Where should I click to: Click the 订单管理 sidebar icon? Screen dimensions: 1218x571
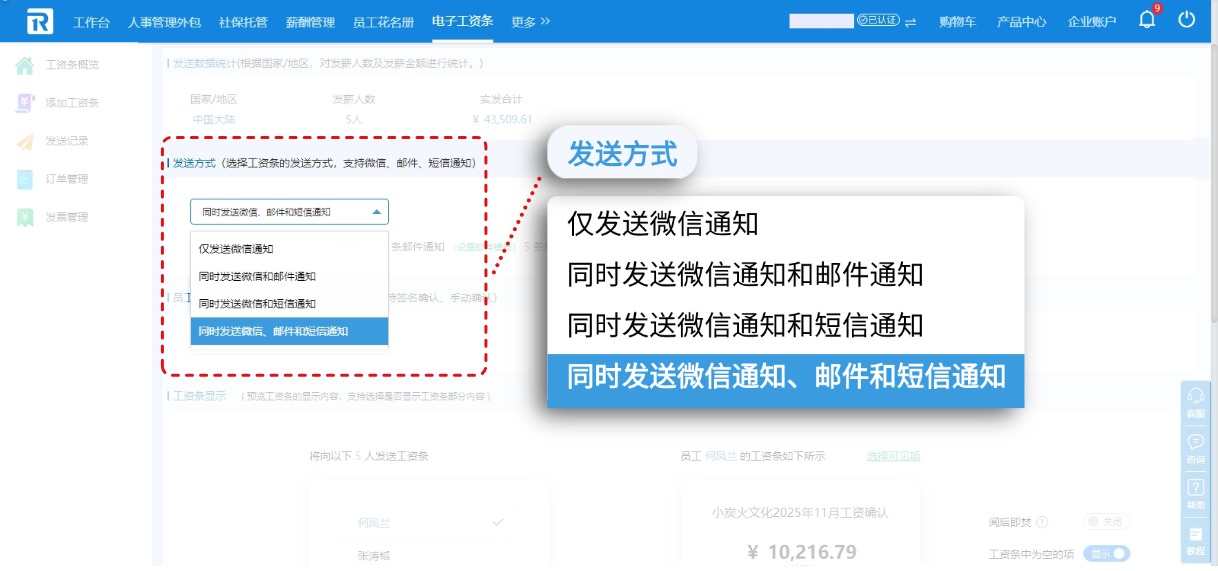[25, 179]
